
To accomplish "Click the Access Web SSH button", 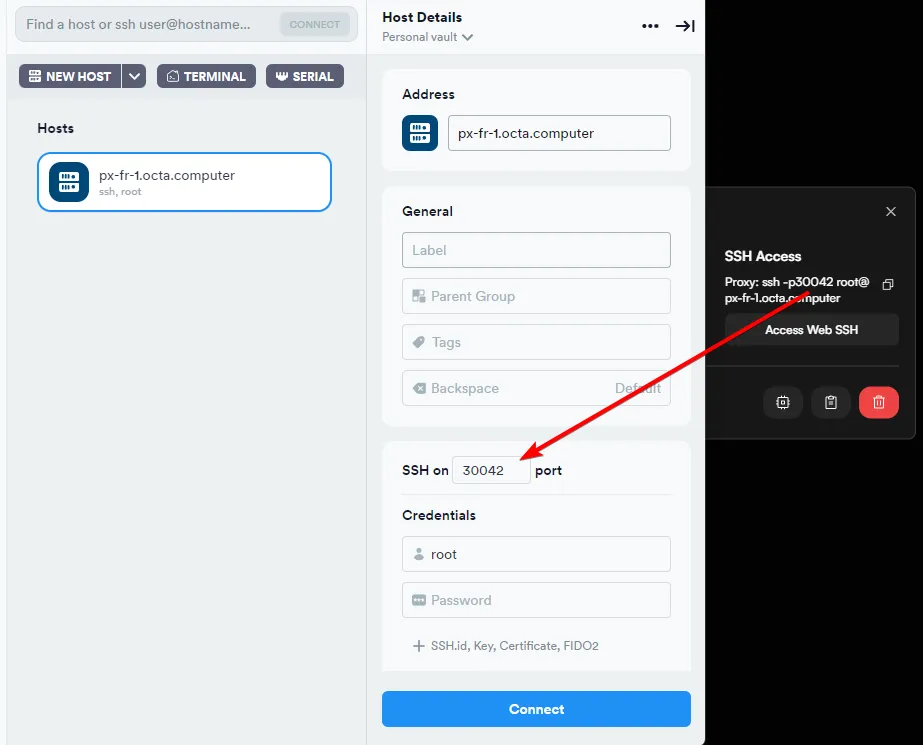I will click(812, 330).
